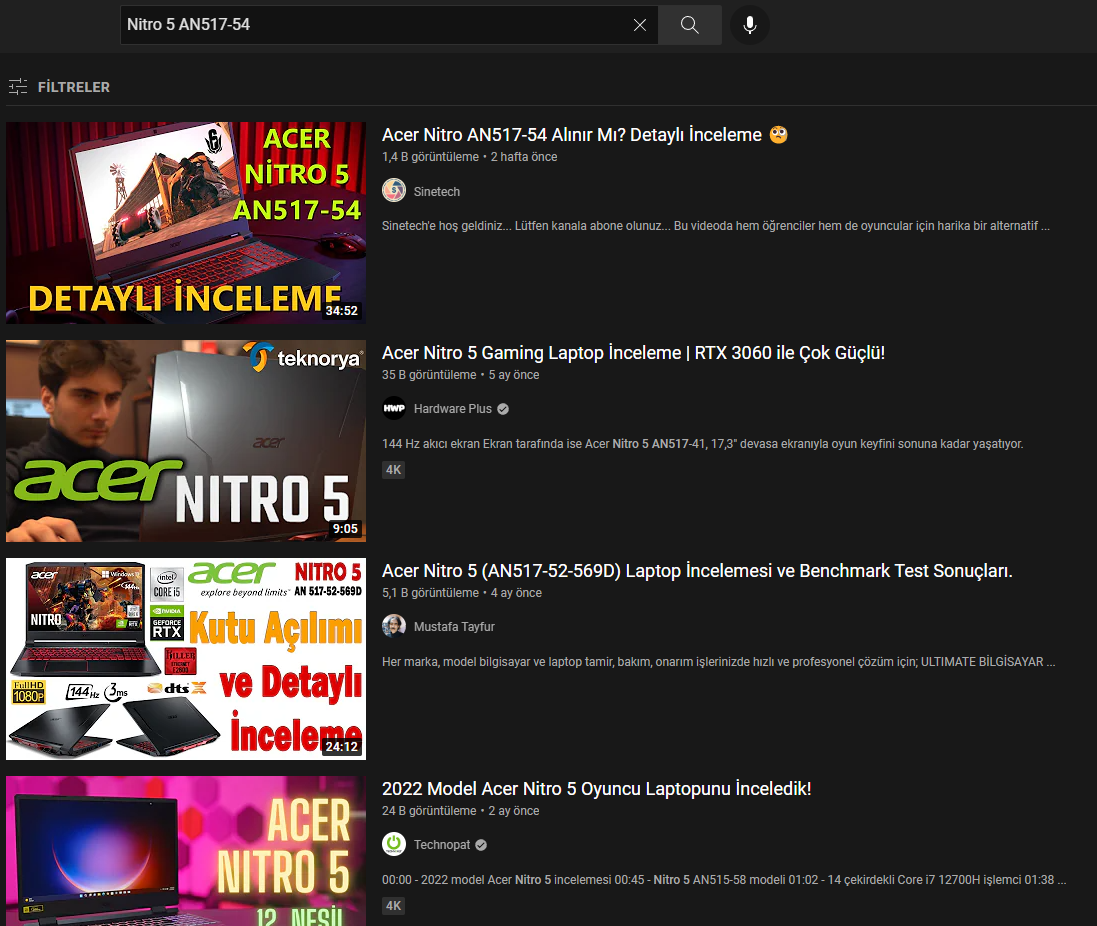Click the '1,4 B görüntüleme' view count
Viewport: 1097px width, 926px height.
[430, 157]
